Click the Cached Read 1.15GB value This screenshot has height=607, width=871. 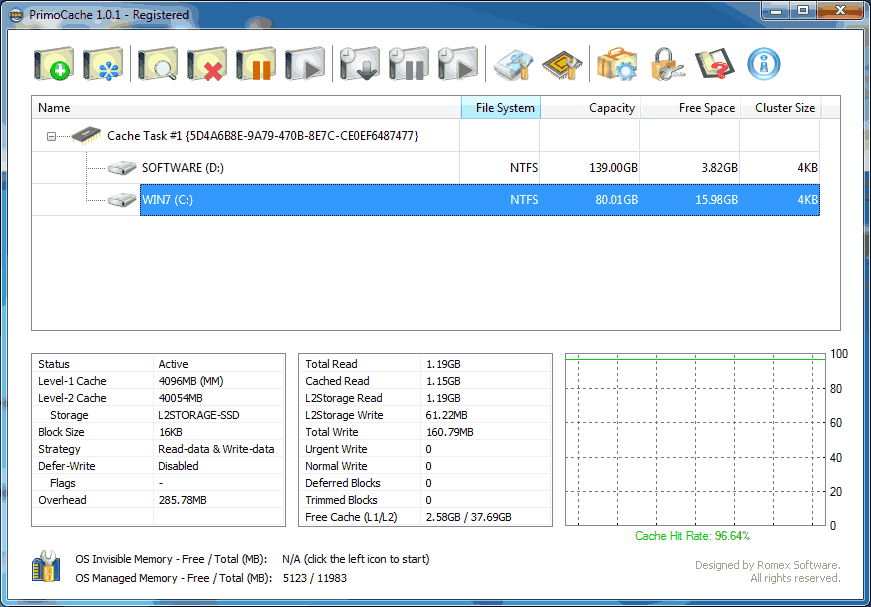tap(443, 381)
